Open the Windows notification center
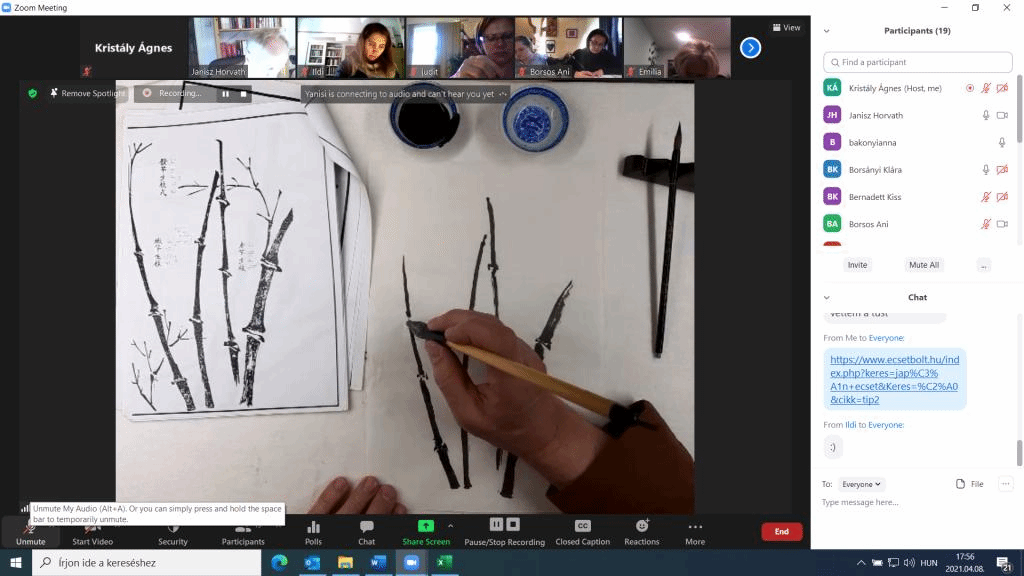Viewport: 1024px width, 576px height. (x=1004, y=562)
